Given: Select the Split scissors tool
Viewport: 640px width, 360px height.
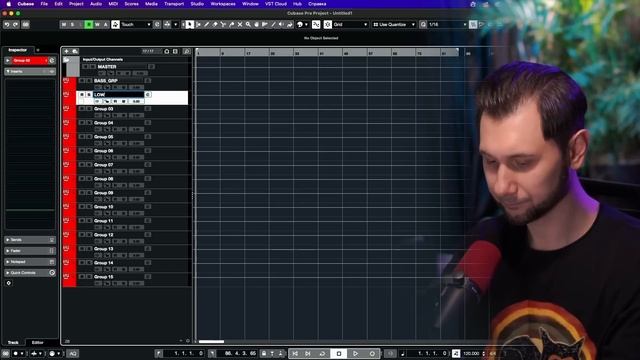Looking at the screenshot, I should pyautogui.click(x=223, y=24).
